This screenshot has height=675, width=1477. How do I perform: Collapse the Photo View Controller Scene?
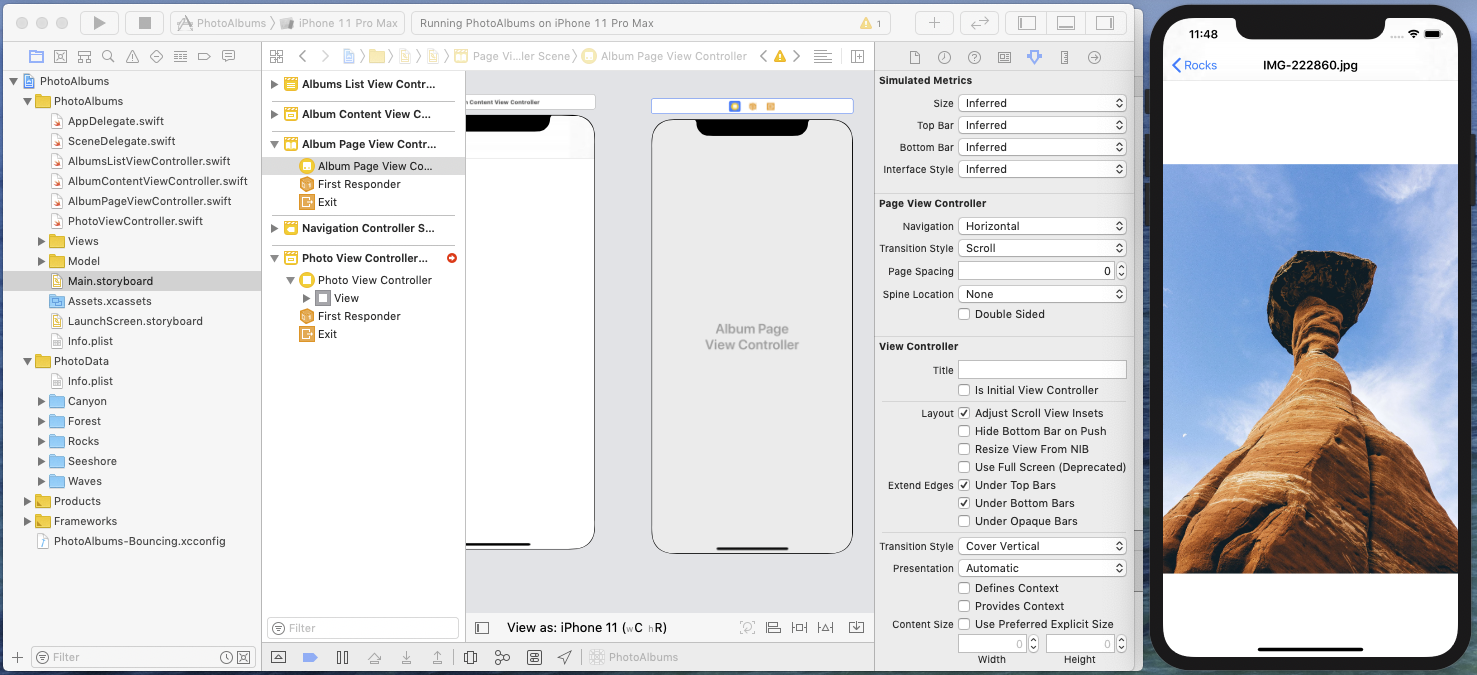(274, 258)
